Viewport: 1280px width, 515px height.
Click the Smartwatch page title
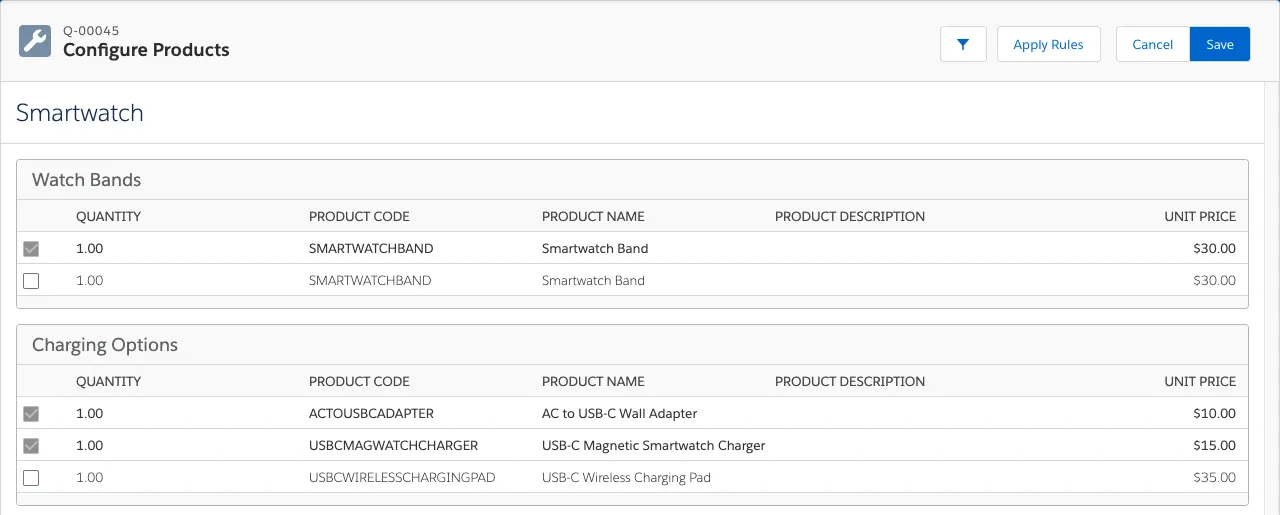80,113
